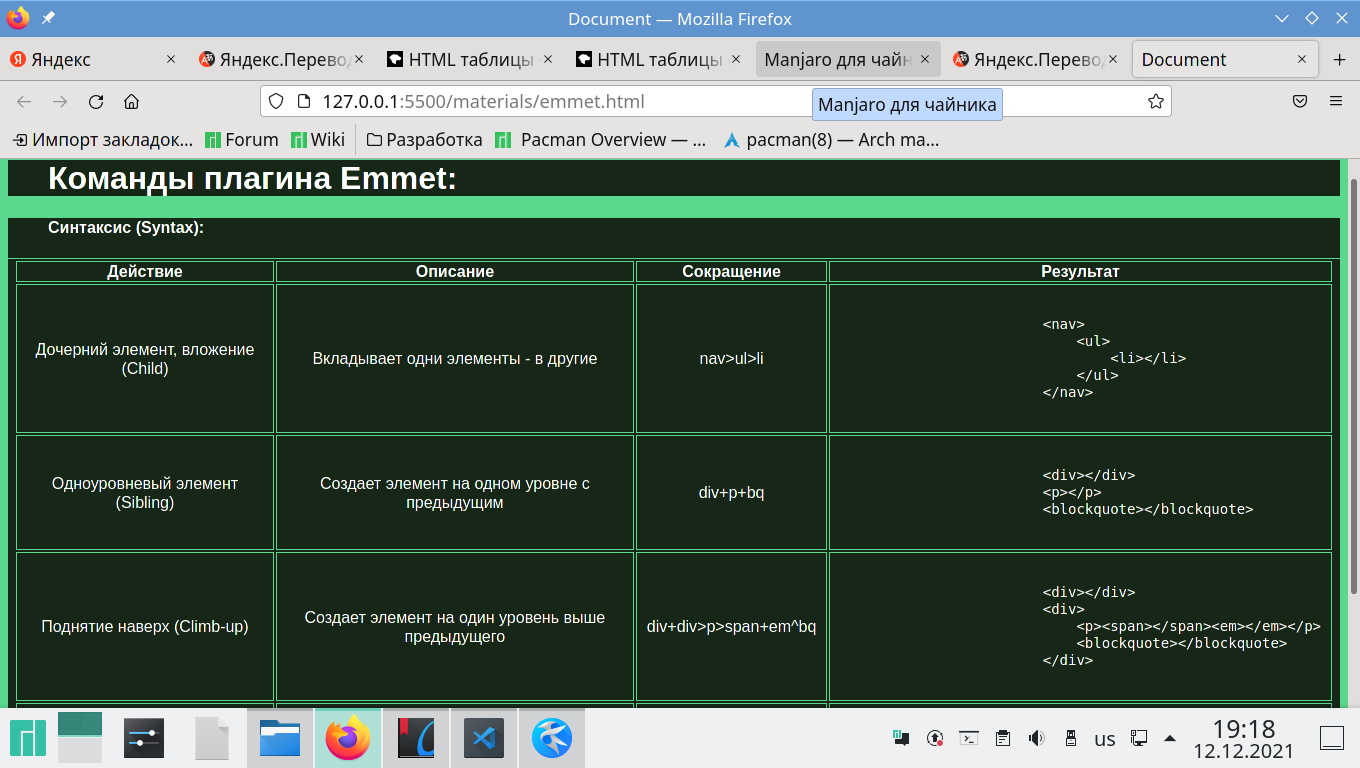Click the div+p+bq abbreviation cell
This screenshot has width=1360, height=768.
(731, 492)
